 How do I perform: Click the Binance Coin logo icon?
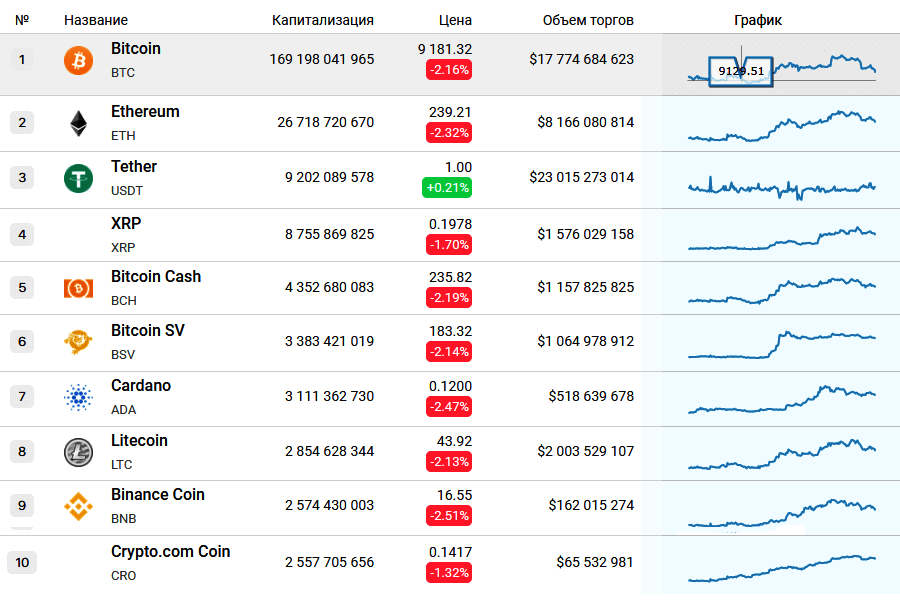[78, 506]
